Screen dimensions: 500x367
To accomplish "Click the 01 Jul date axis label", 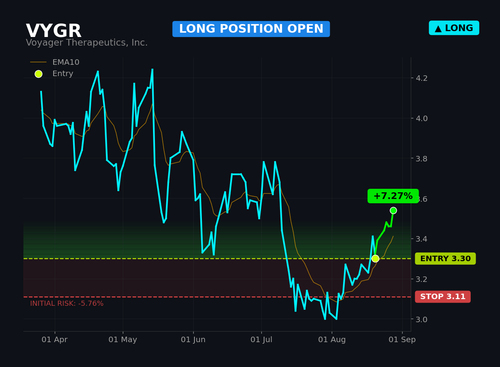I will point(261,340).
